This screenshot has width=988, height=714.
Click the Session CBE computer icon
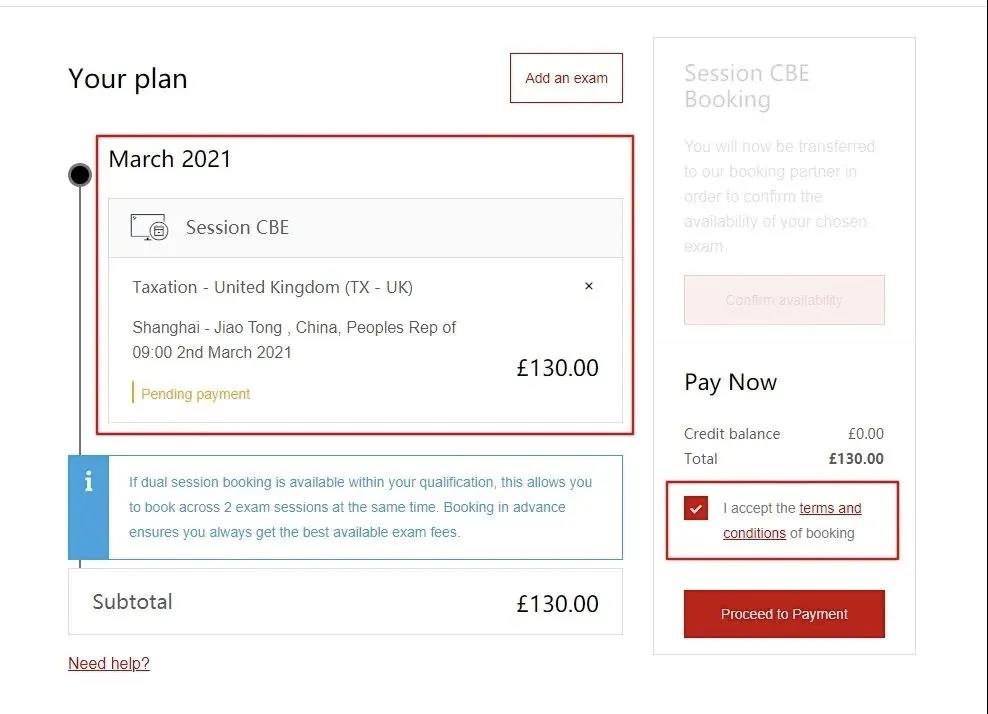click(149, 227)
